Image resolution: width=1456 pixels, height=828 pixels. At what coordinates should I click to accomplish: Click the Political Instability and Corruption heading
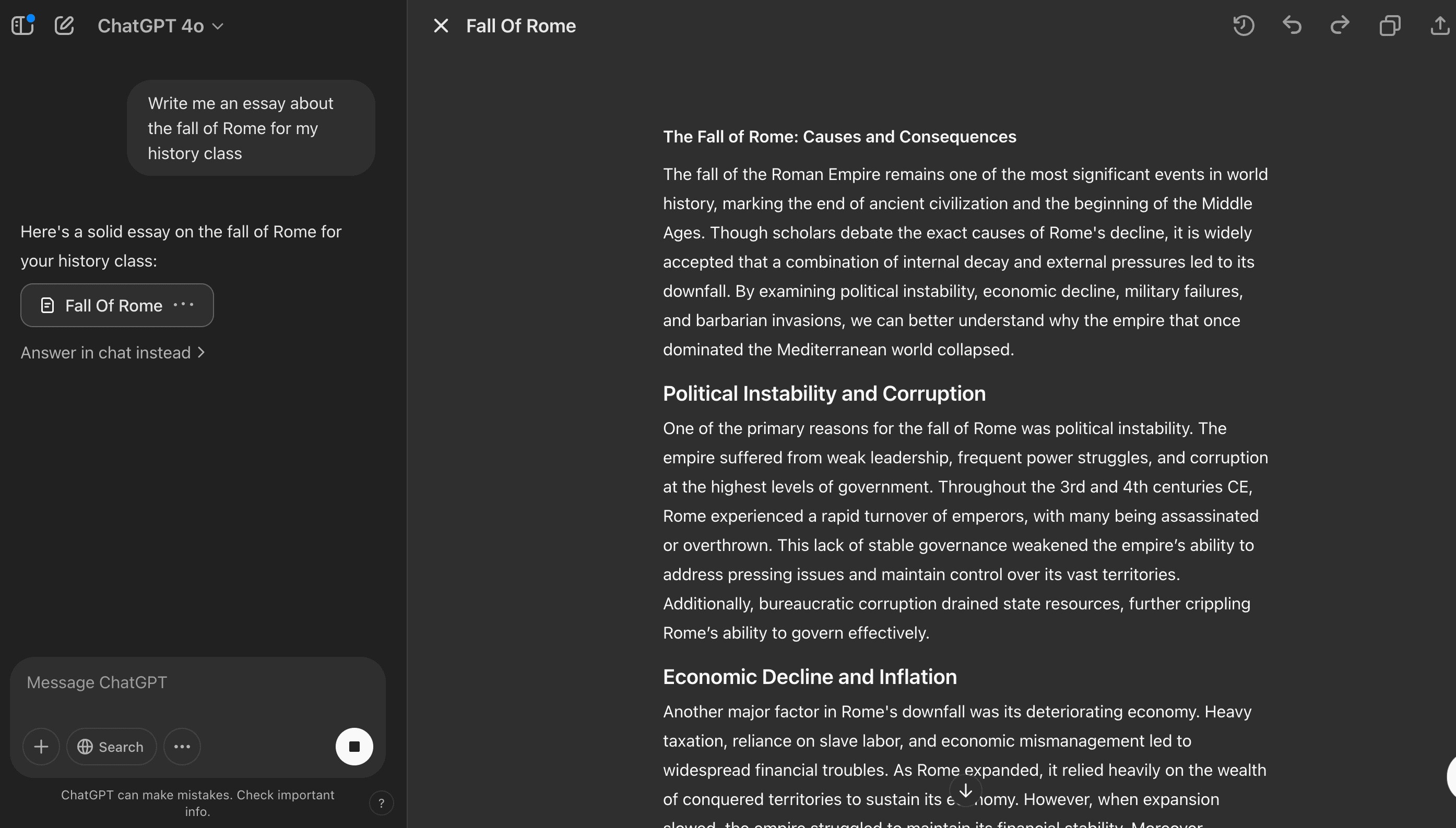824,393
